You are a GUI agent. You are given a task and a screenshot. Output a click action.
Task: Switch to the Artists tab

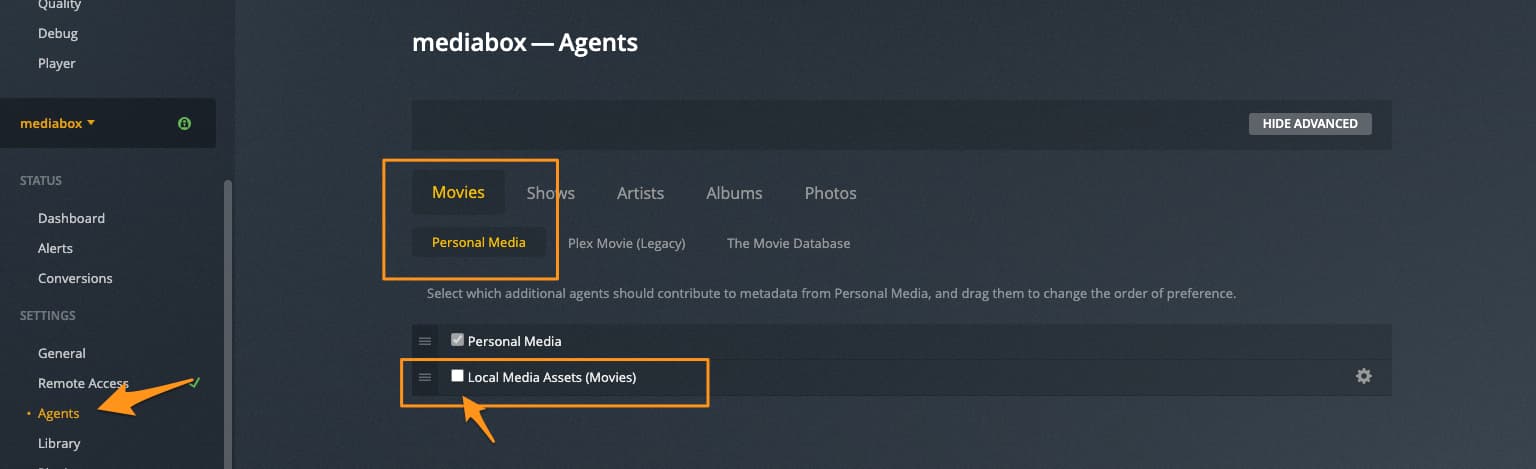pyautogui.click(x=640, y=193)
